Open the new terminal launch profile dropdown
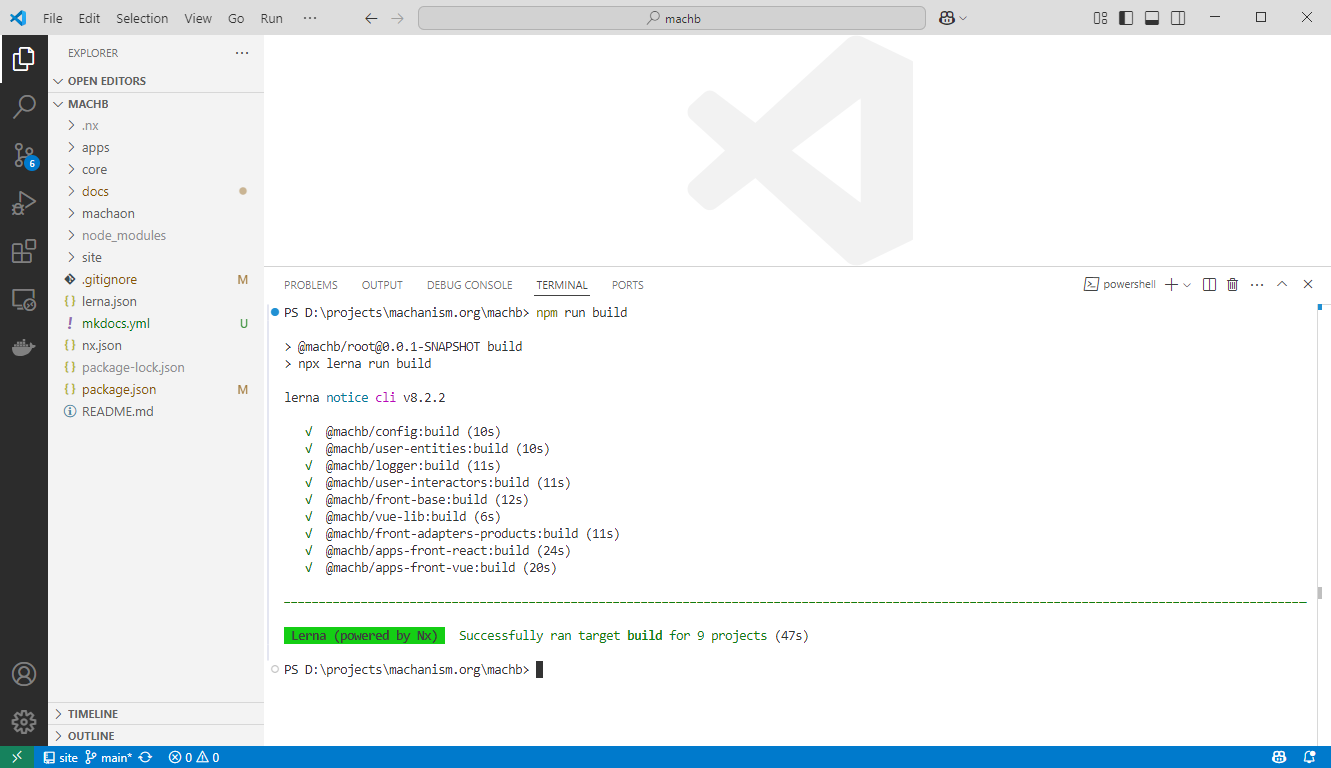The width and height of the screenshot is (1331, 768). point(1187,285)
